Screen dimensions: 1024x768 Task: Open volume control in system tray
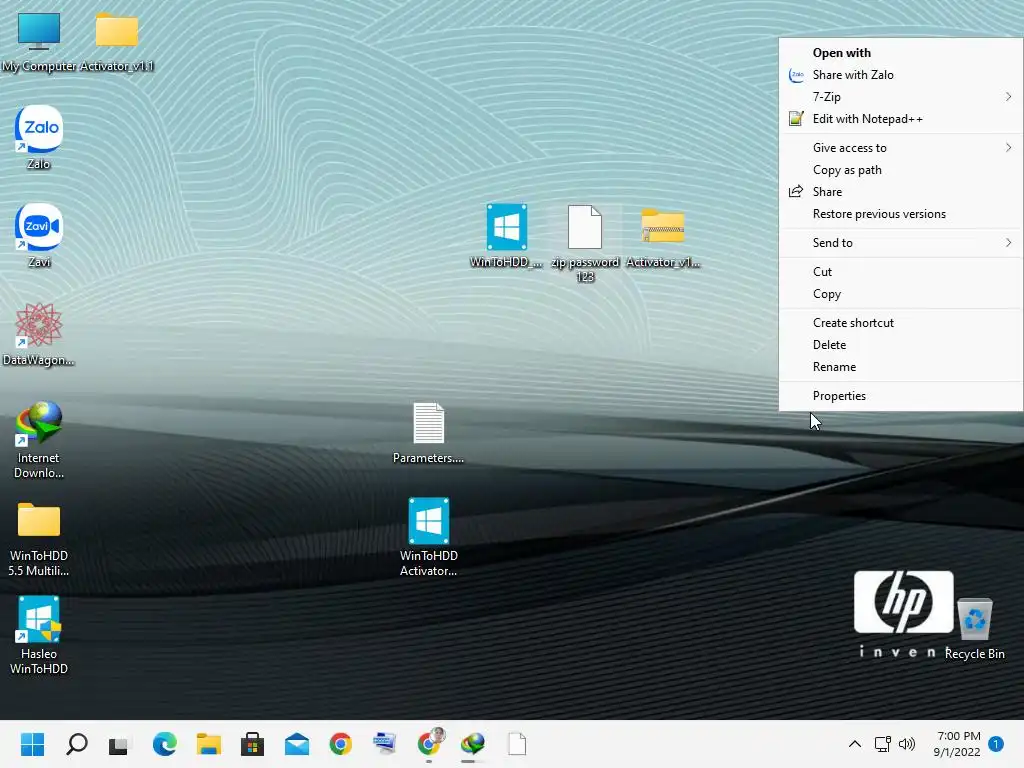point(907,744)
